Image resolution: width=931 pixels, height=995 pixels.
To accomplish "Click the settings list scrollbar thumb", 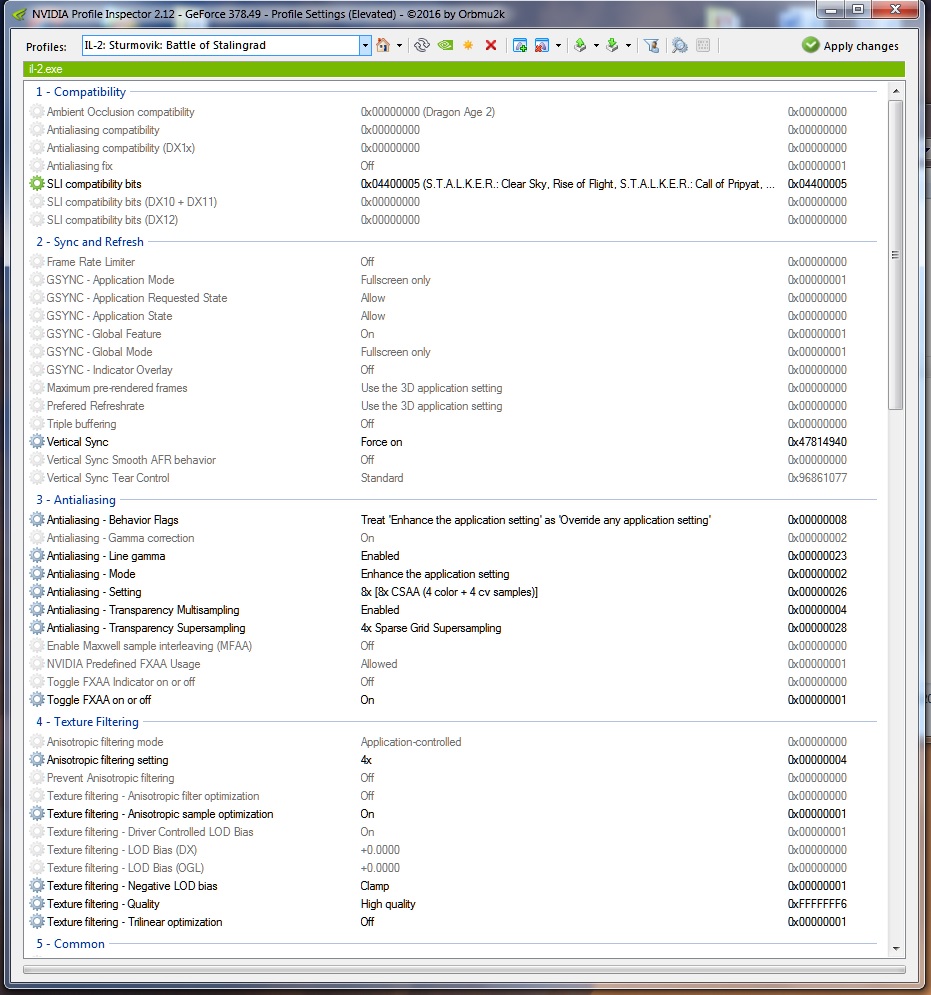I will pyautogui.click(x=895, y=255).
